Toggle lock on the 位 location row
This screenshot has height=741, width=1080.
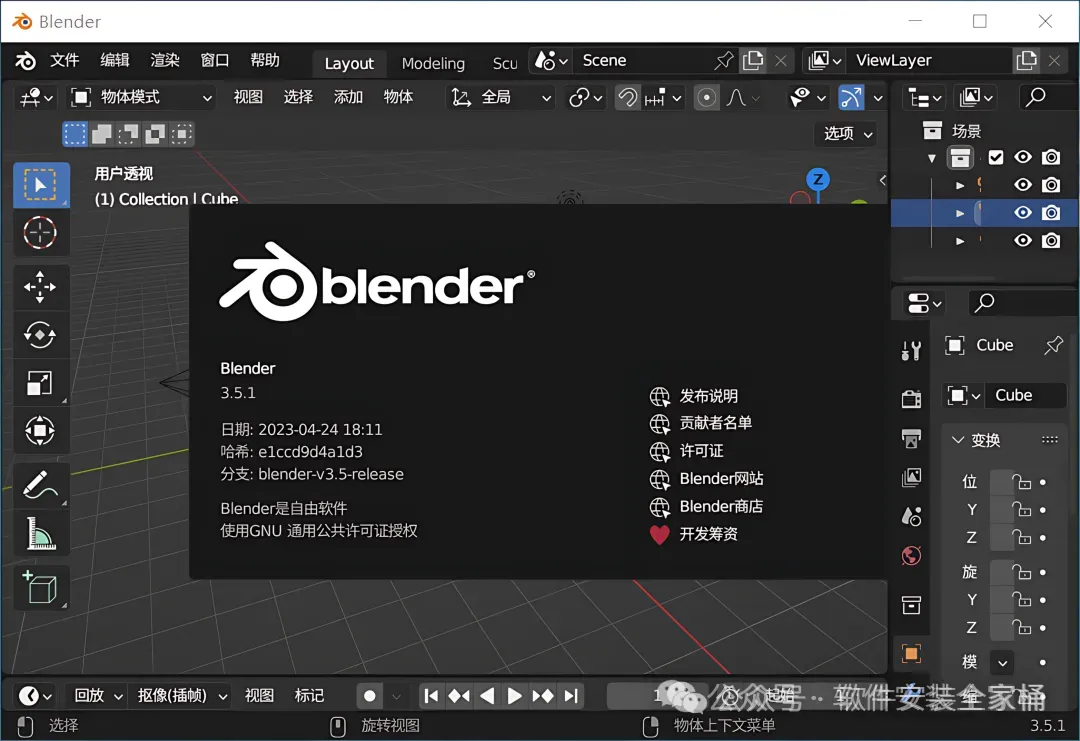pos(1021,482)
